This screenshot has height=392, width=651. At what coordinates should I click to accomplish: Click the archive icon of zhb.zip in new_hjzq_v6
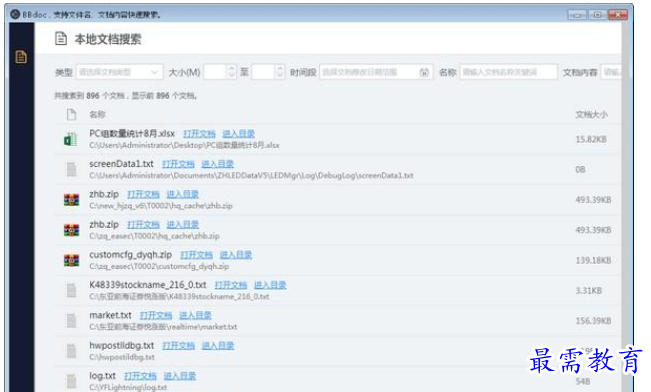point(71,200)
